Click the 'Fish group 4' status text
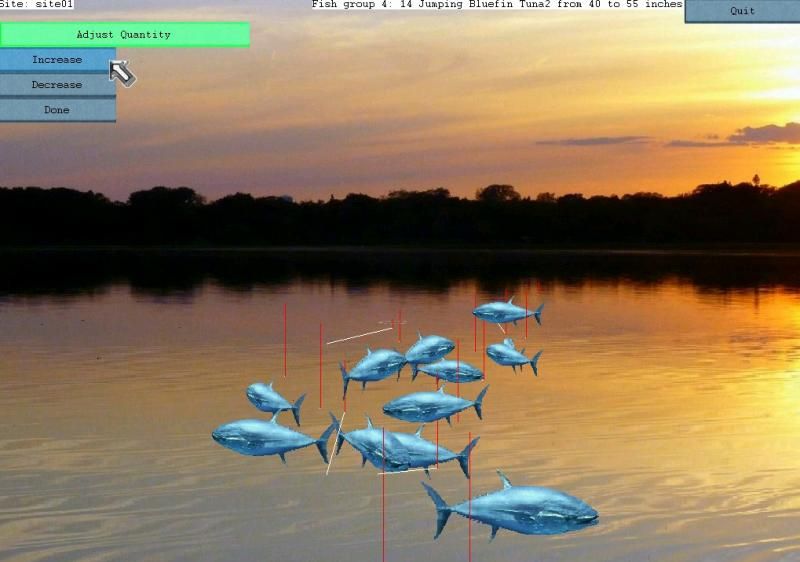The height and width of the screenshot is (562, 800). (497, 4)
